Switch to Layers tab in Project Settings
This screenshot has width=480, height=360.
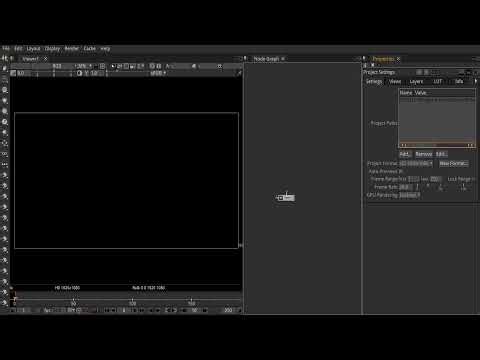(416, 81)
